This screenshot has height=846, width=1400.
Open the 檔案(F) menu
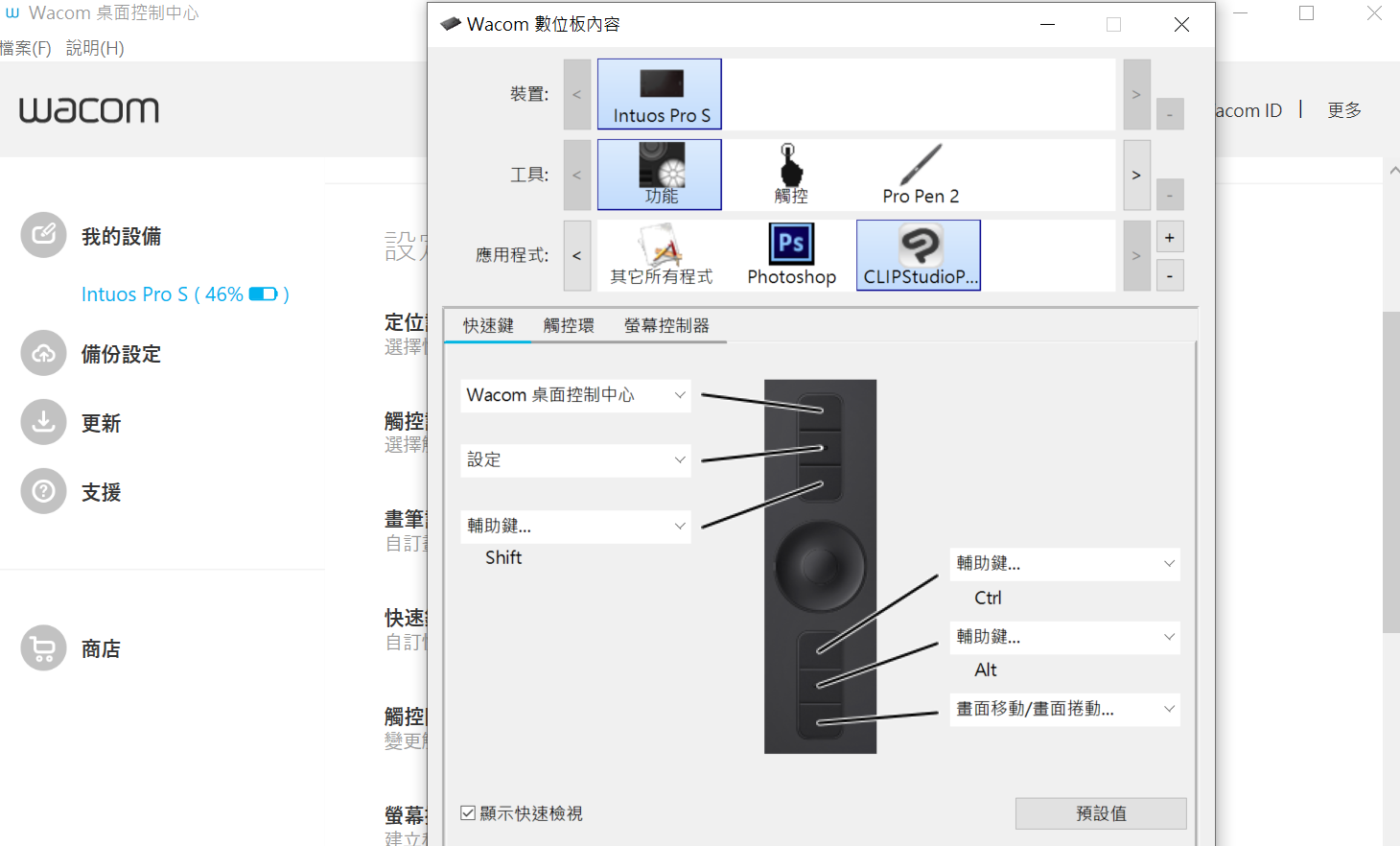[25, 48]
